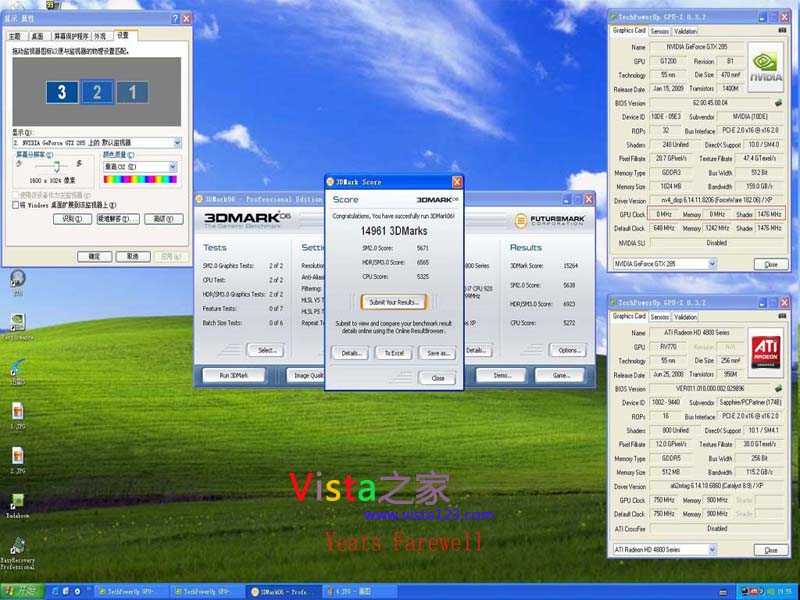This screenshot has height=600, width=800.
Task: Click the color quality rainbow preview bar
Action: click(140, 180)
